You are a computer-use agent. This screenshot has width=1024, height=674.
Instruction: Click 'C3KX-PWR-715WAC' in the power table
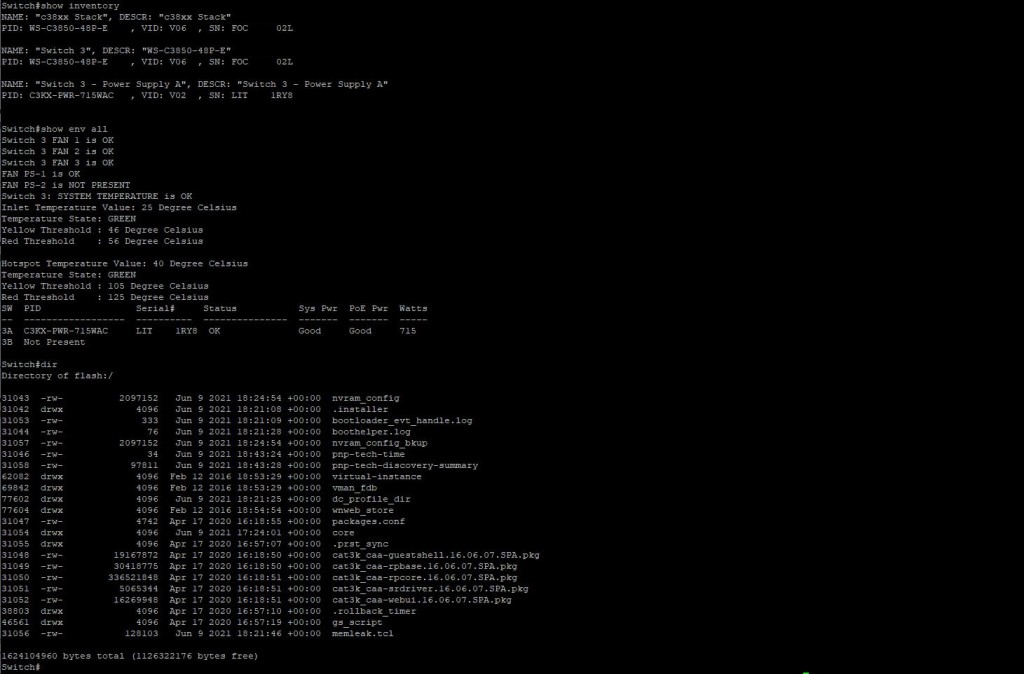(x=66, y=331)
